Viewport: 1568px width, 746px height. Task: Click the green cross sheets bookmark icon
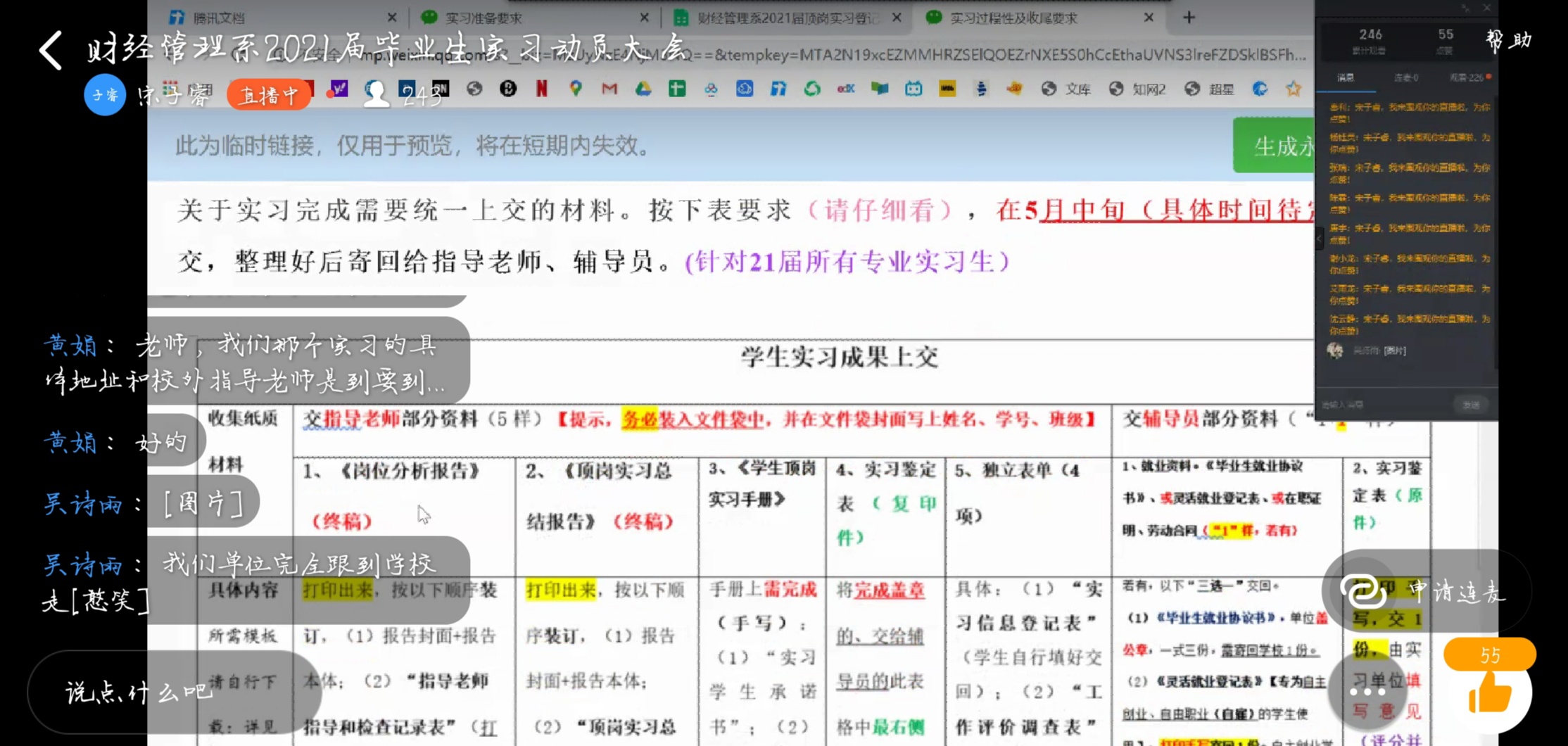pyautogui.click(x=677, y=89)
